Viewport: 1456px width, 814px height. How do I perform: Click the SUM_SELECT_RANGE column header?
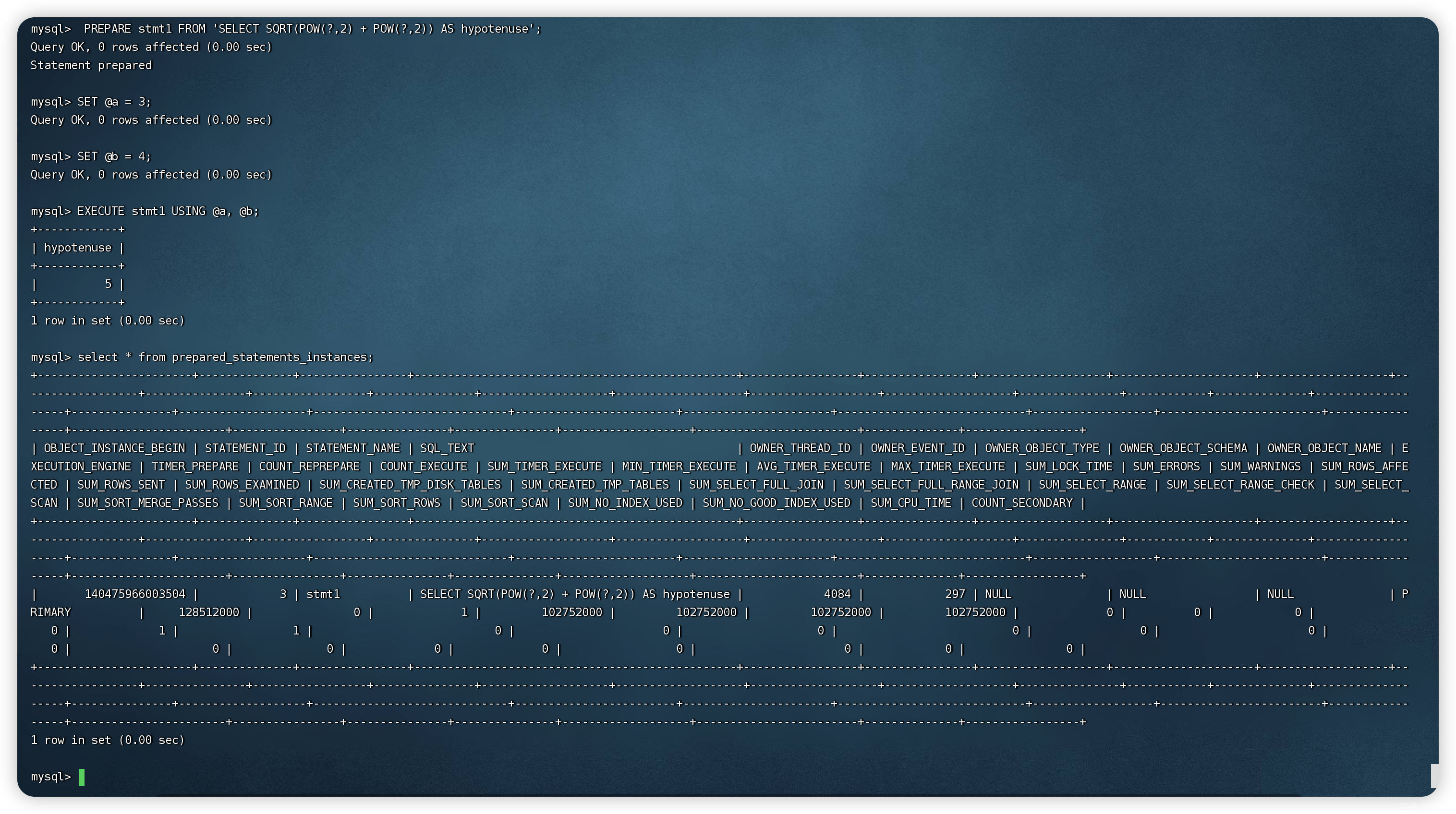[1092, 485]
